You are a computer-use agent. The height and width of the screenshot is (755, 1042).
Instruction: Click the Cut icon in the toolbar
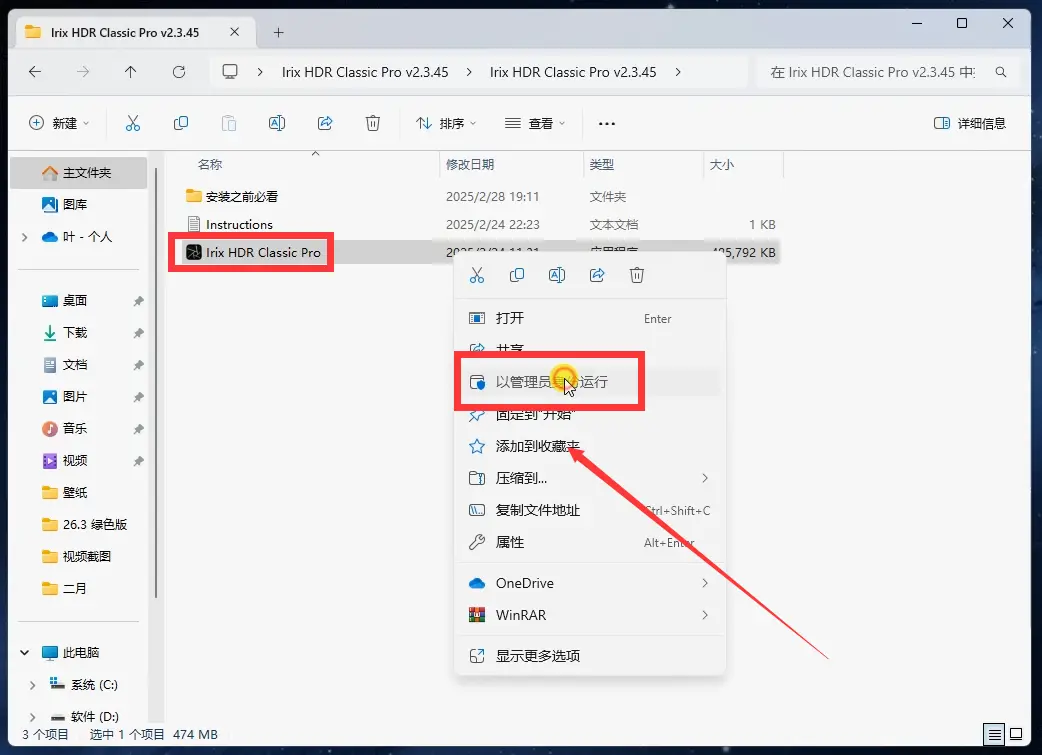[133, 123]
